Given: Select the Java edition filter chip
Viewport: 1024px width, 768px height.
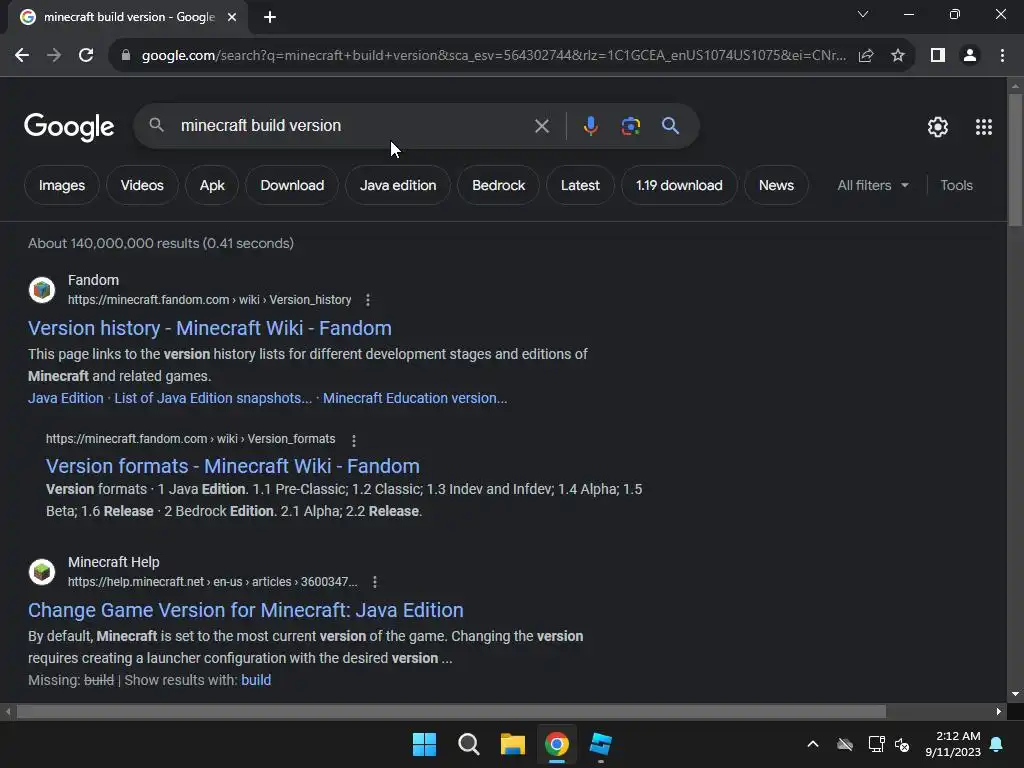Looking at the screenshot, I should coord(398,185).
